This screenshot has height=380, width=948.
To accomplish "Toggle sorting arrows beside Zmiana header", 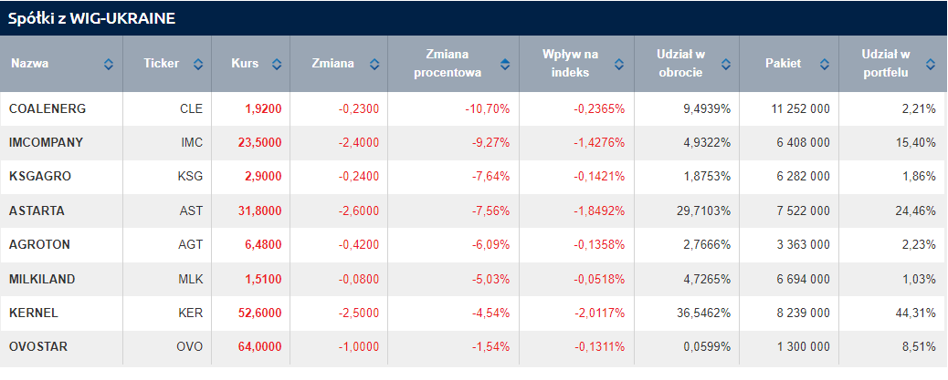I will 374,63.
